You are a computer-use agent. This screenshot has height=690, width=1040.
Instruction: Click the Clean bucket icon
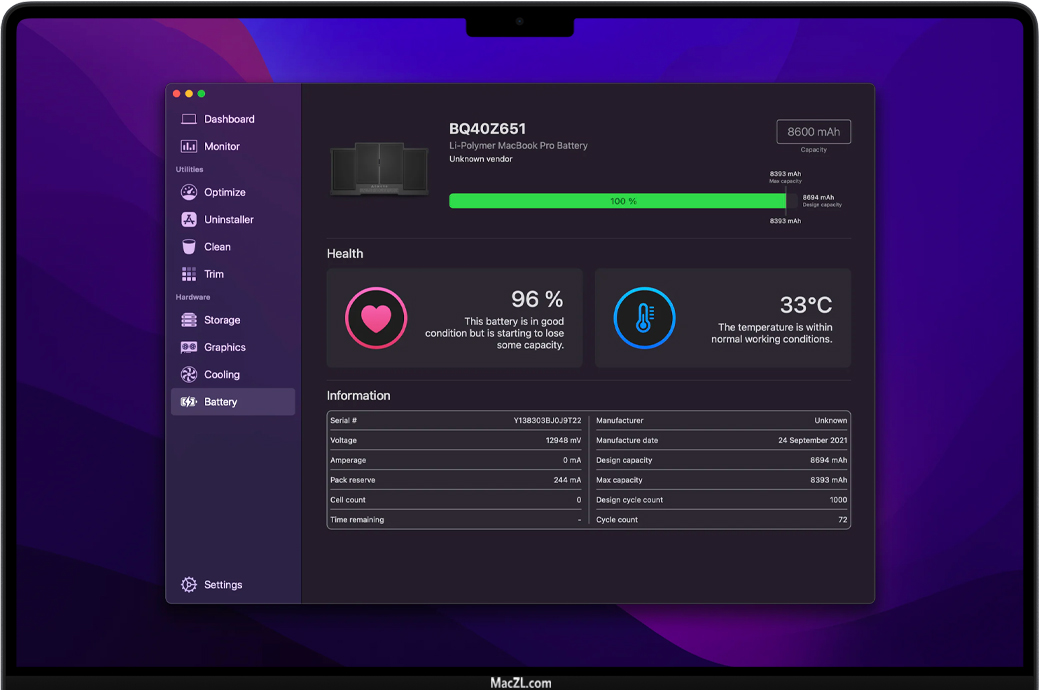188,247
